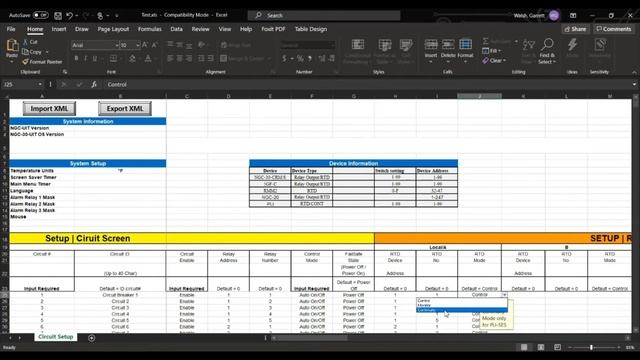640x360 pixels.
Task: Undo the last action
Action: [x=69, y=16]
